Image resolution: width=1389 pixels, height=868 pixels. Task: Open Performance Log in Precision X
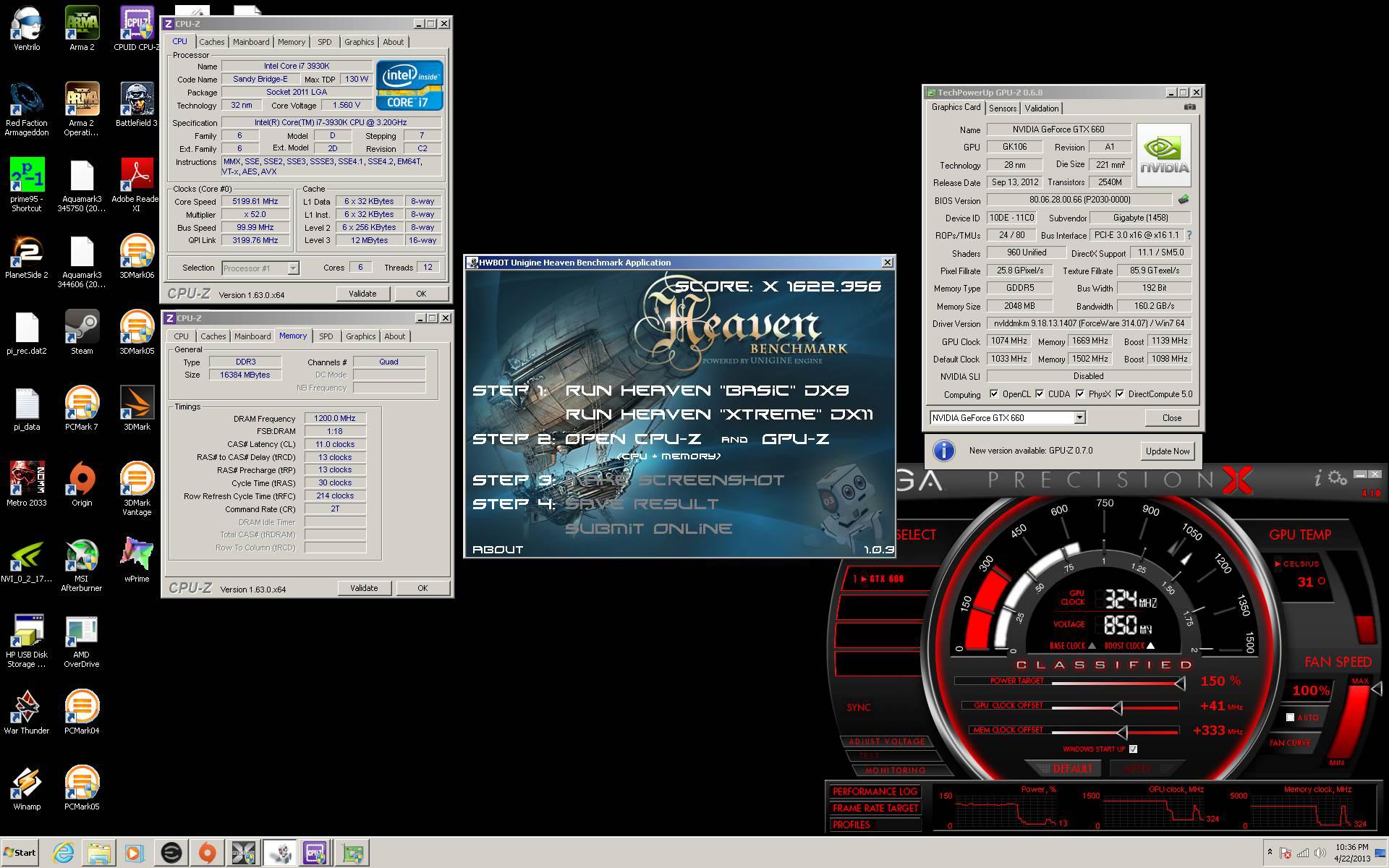tap(875, 791)
